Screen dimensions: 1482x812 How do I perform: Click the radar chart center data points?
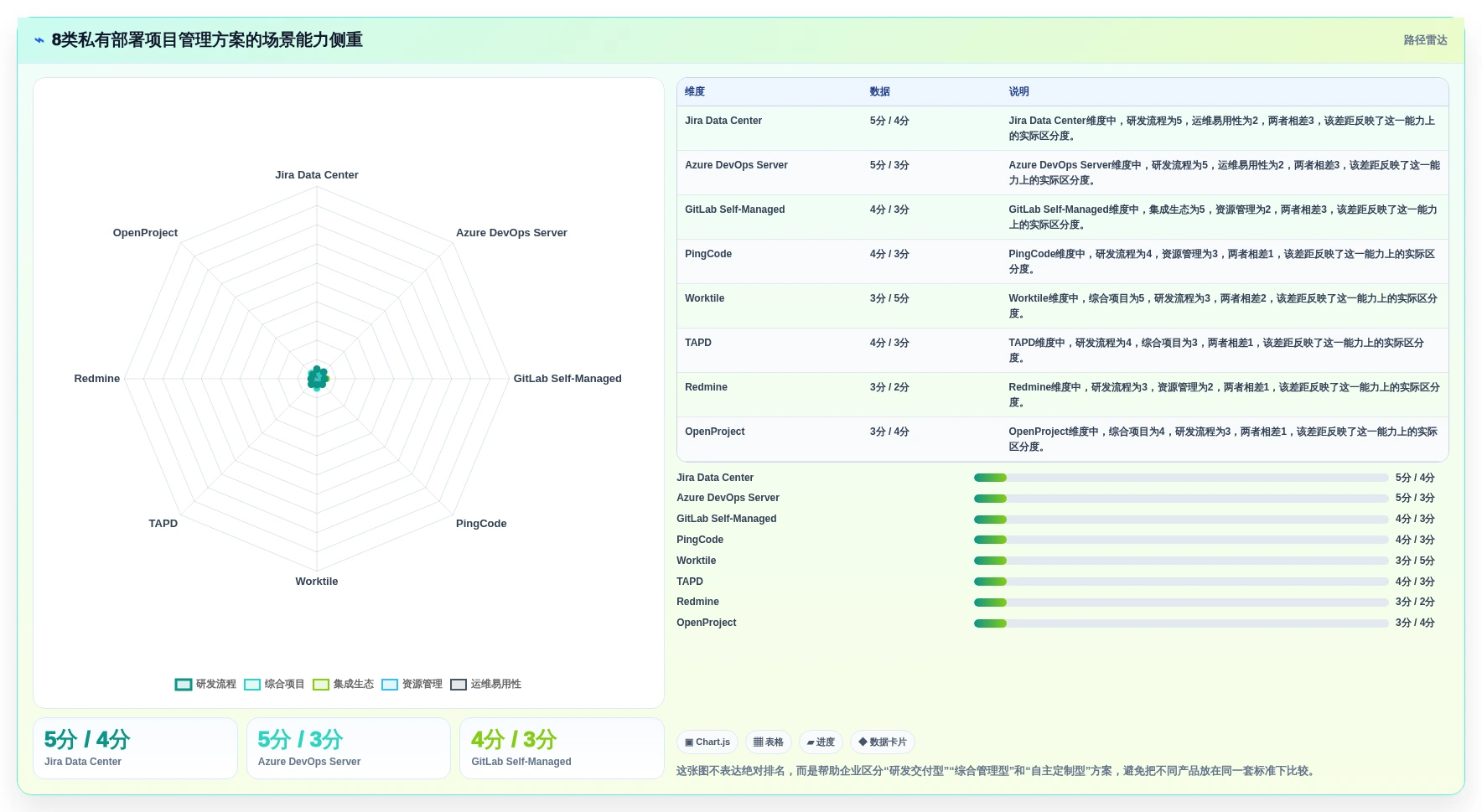(x=318, y=379)
